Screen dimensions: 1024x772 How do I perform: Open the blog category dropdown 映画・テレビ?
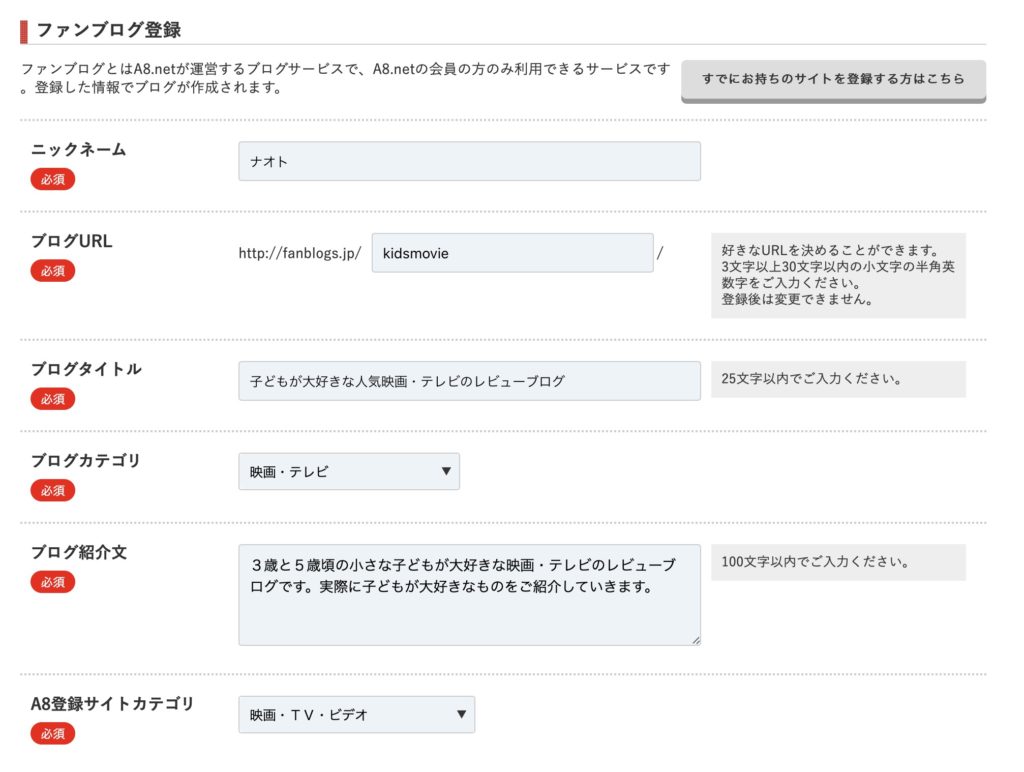pos(349,472)
